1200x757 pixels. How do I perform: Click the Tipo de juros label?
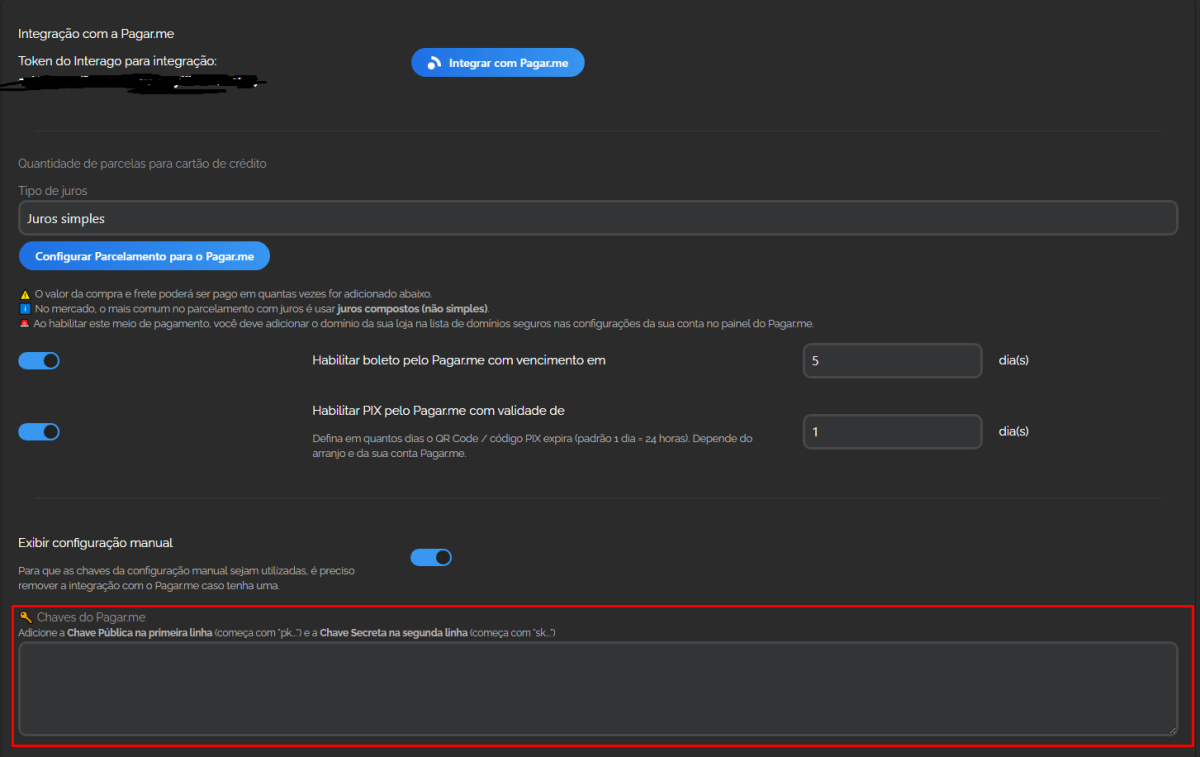(55, 191)
